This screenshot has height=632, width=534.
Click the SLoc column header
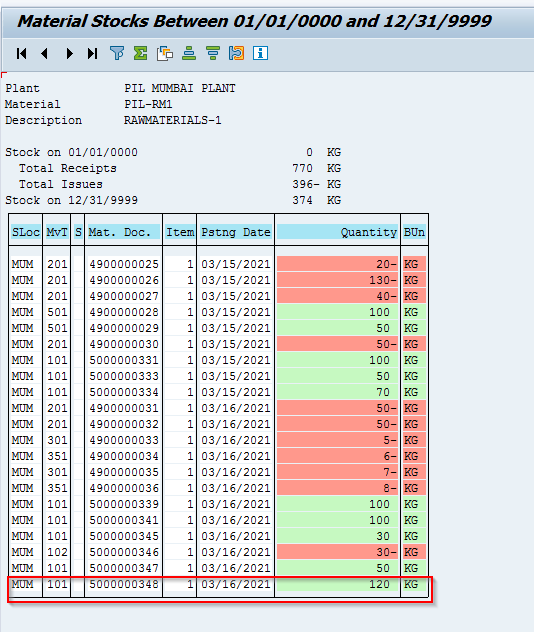coord(26,232)
